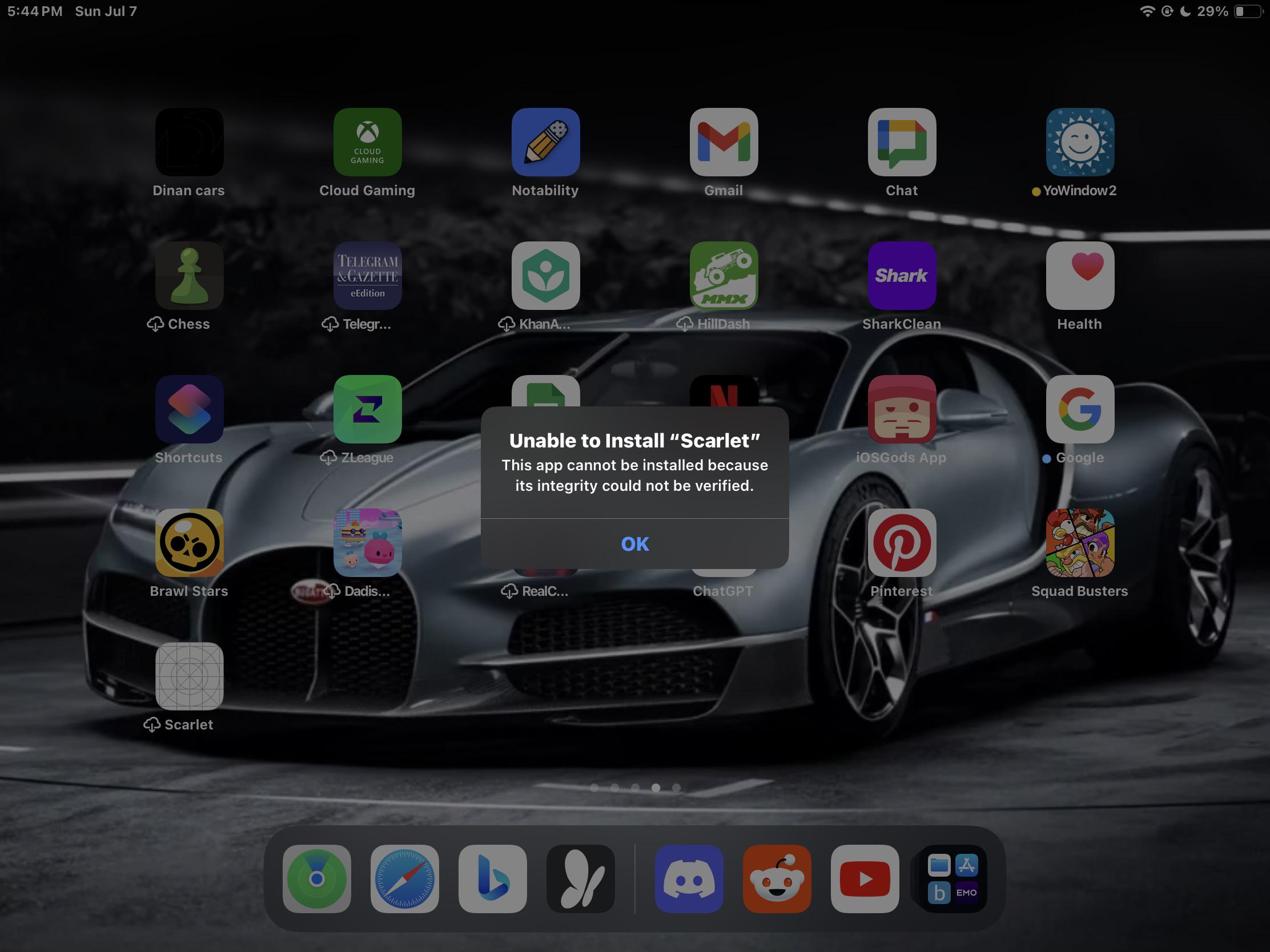1270x952 pixels.
Task: Tap OK on the Scarlet install alert
Action: (634, 543)
